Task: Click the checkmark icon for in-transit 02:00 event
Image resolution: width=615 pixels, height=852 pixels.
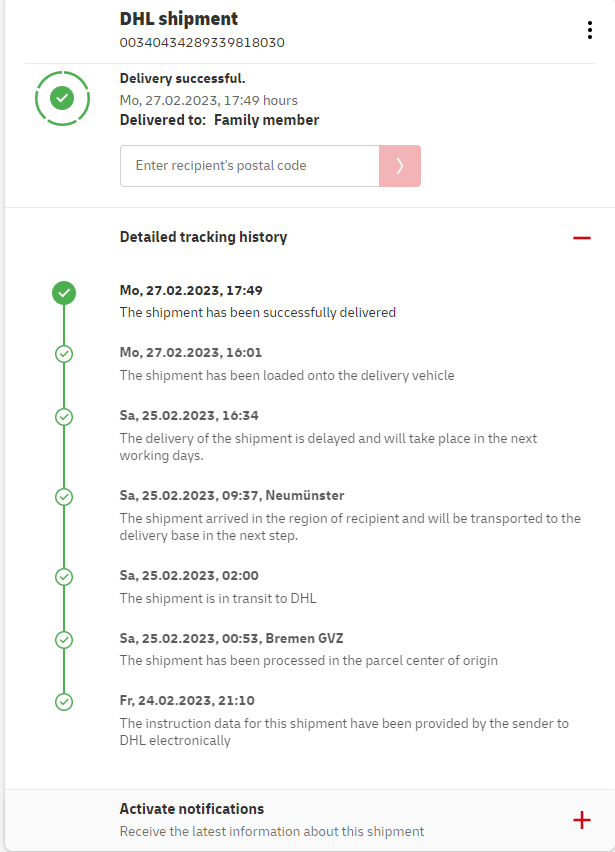Action: point(64,576)
